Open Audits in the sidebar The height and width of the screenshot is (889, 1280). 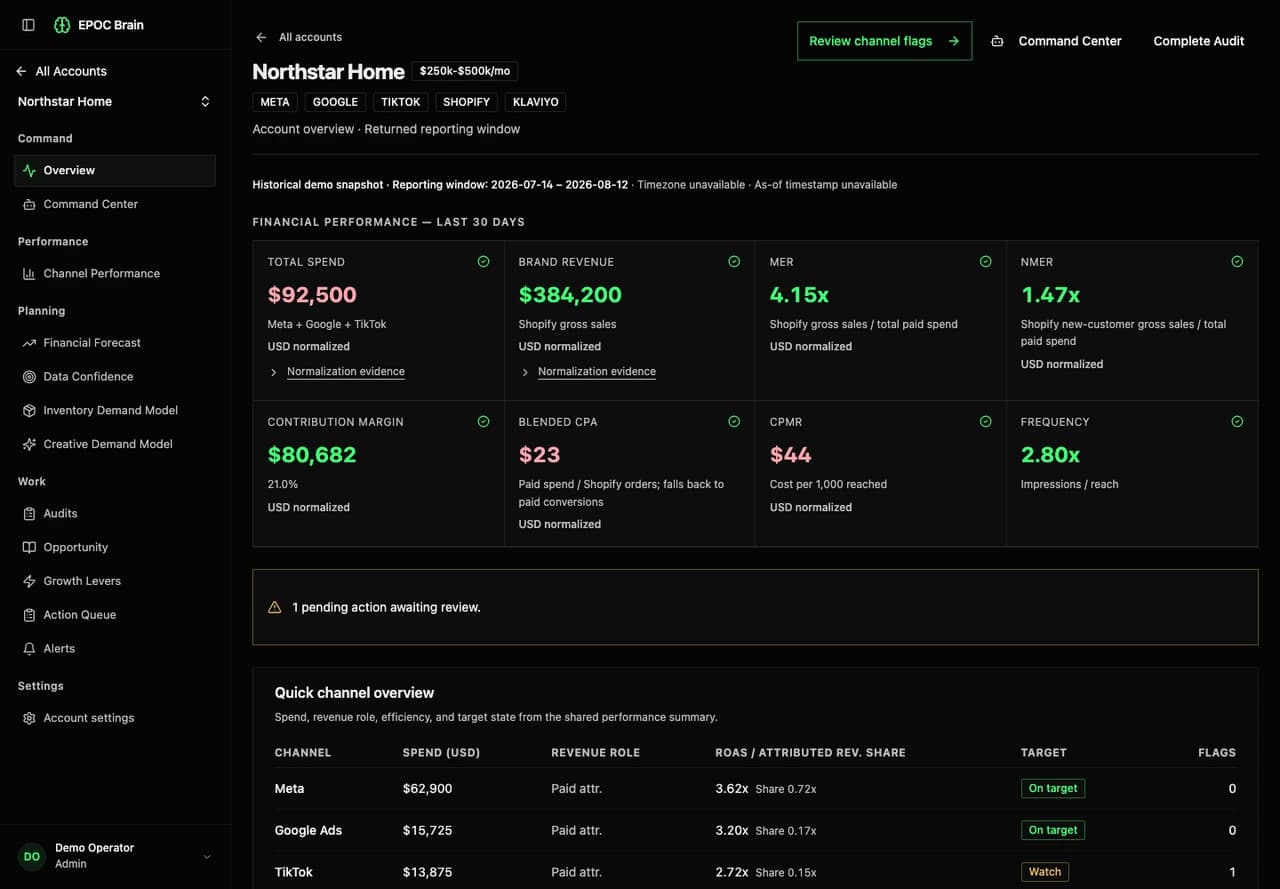click(x=115, y=513)
